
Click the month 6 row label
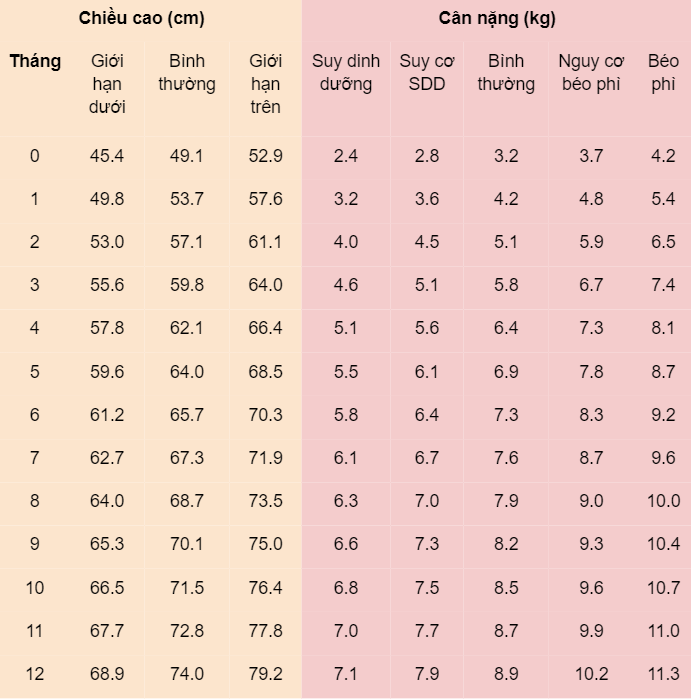35,415
